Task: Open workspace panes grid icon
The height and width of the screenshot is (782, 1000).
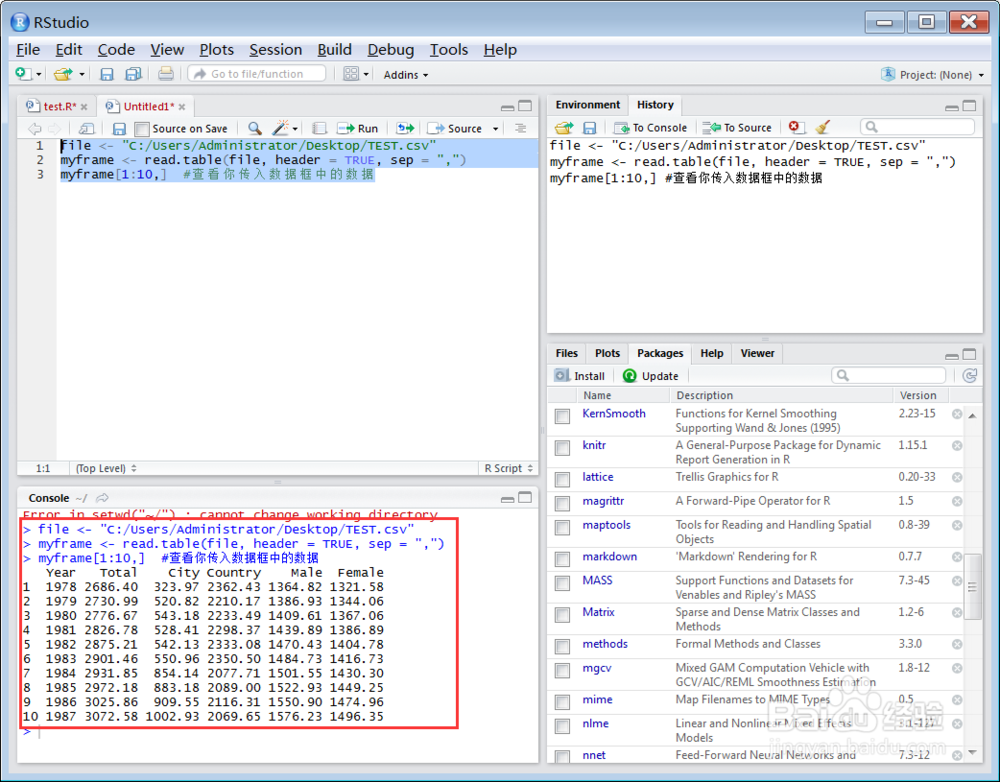Action: (x=351, y=74)
